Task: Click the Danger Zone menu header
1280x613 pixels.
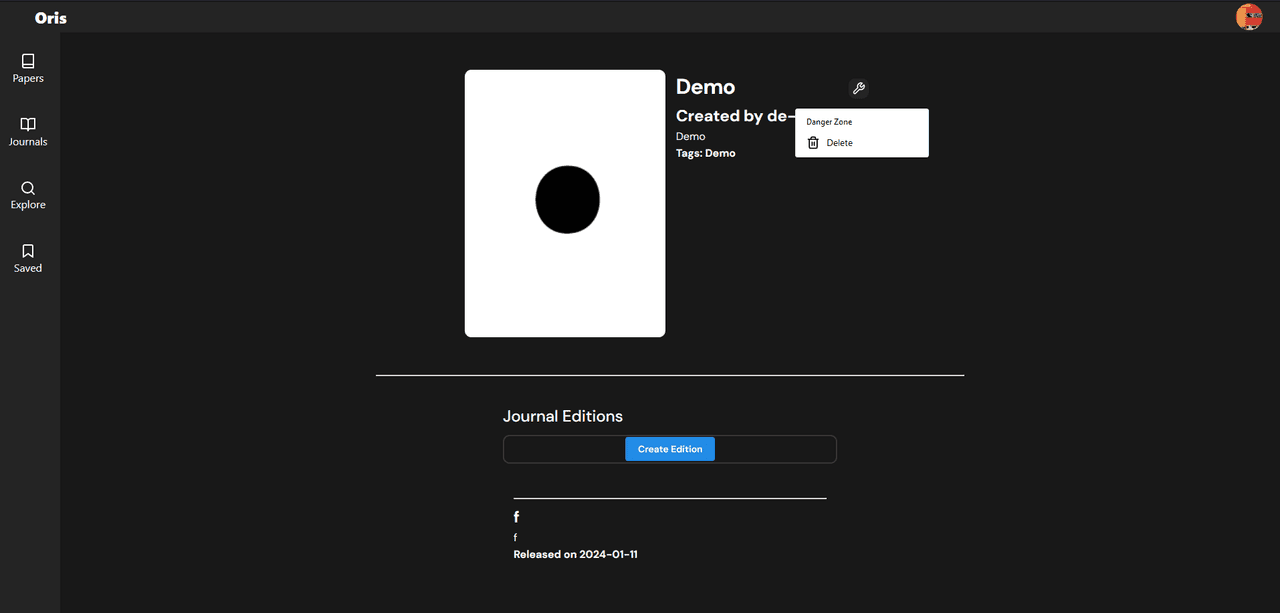Action: pos(829,122)
